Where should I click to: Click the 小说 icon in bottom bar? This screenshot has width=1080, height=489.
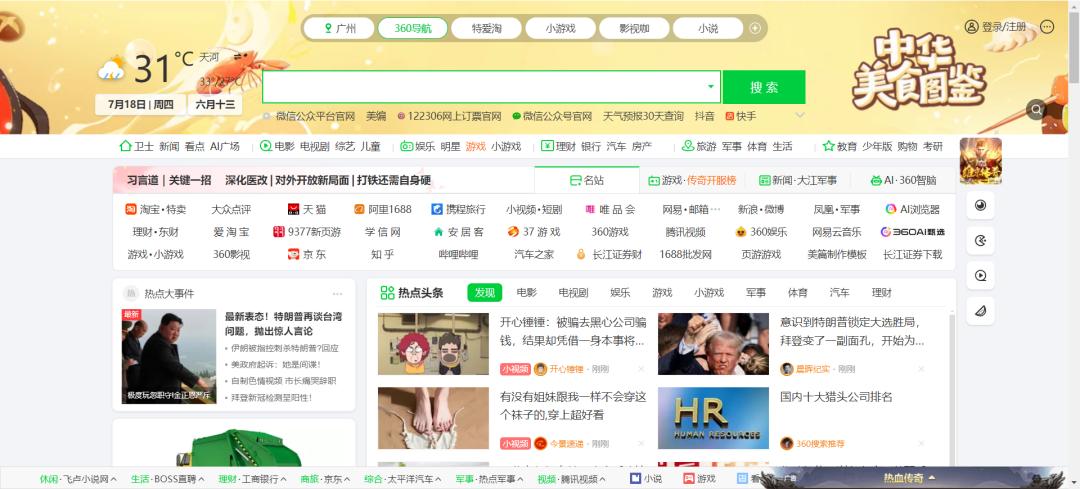point(634,479)
